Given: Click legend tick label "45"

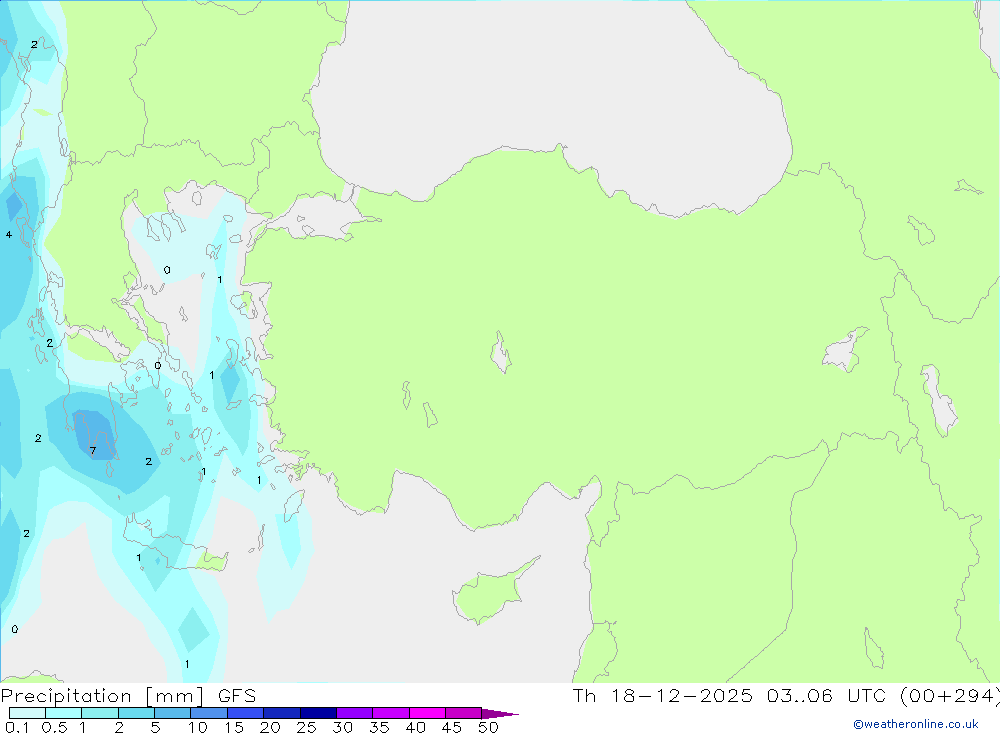Looking at the screenshot, I should click(452, 727).
